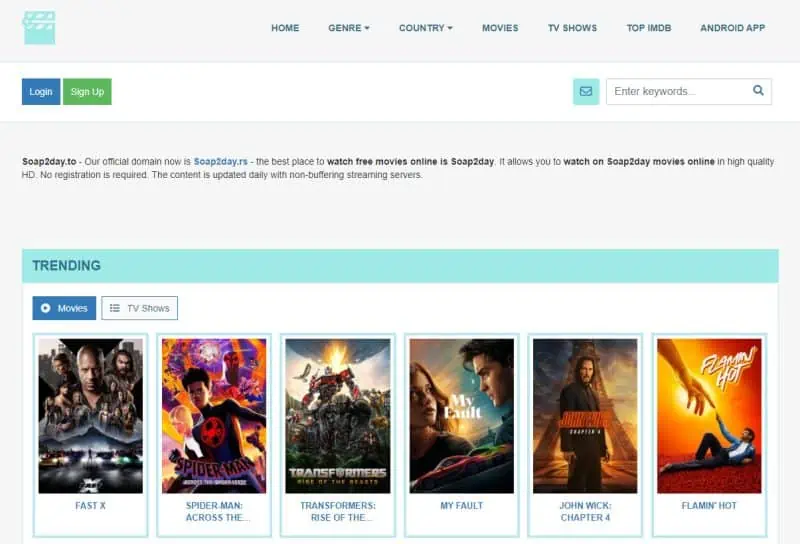This screenshot has height=544, width=800.
Task: Open the envelope contact icon button
Action: 586,91
